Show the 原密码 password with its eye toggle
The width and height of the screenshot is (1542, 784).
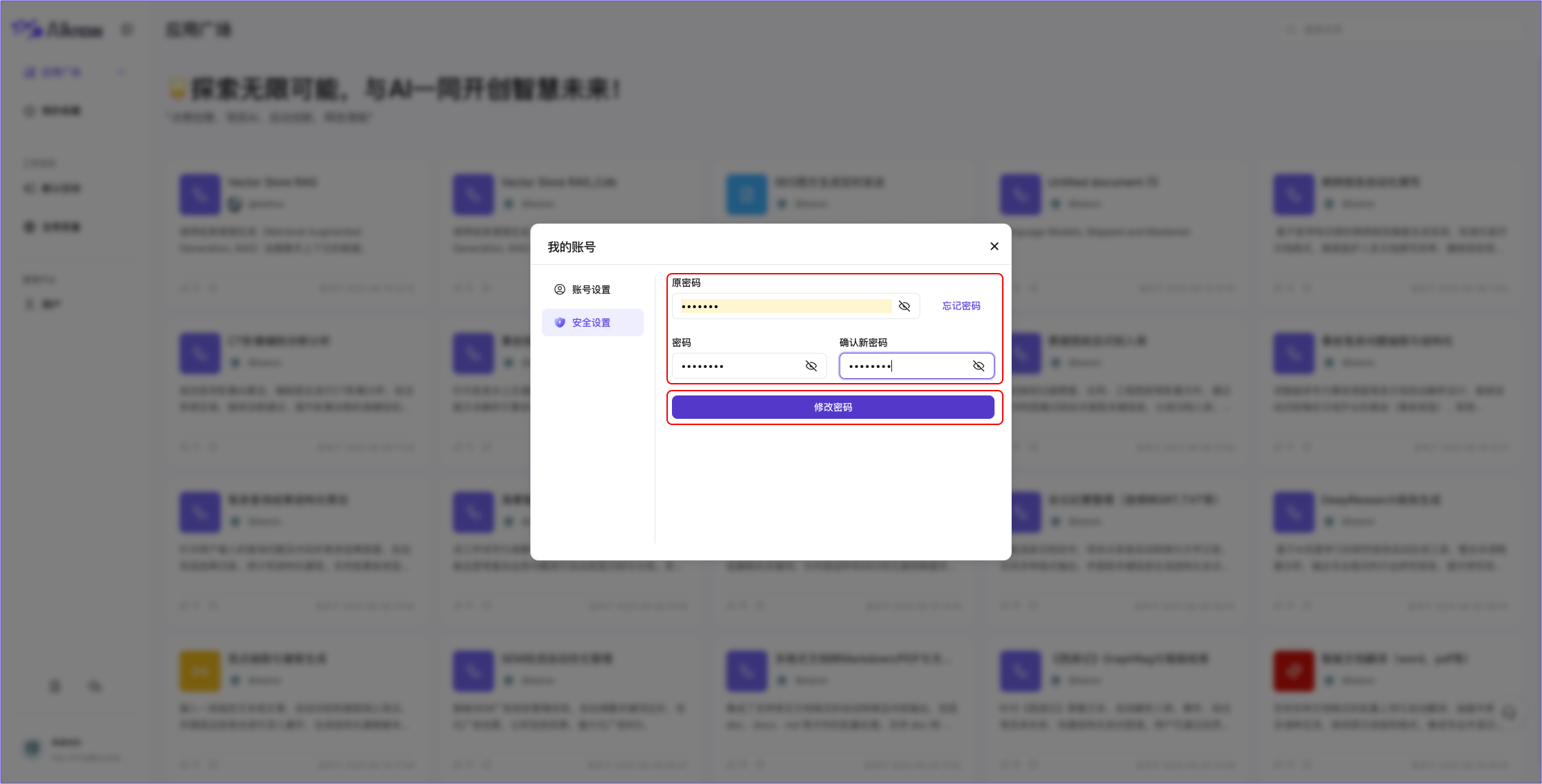click(904, 306)
